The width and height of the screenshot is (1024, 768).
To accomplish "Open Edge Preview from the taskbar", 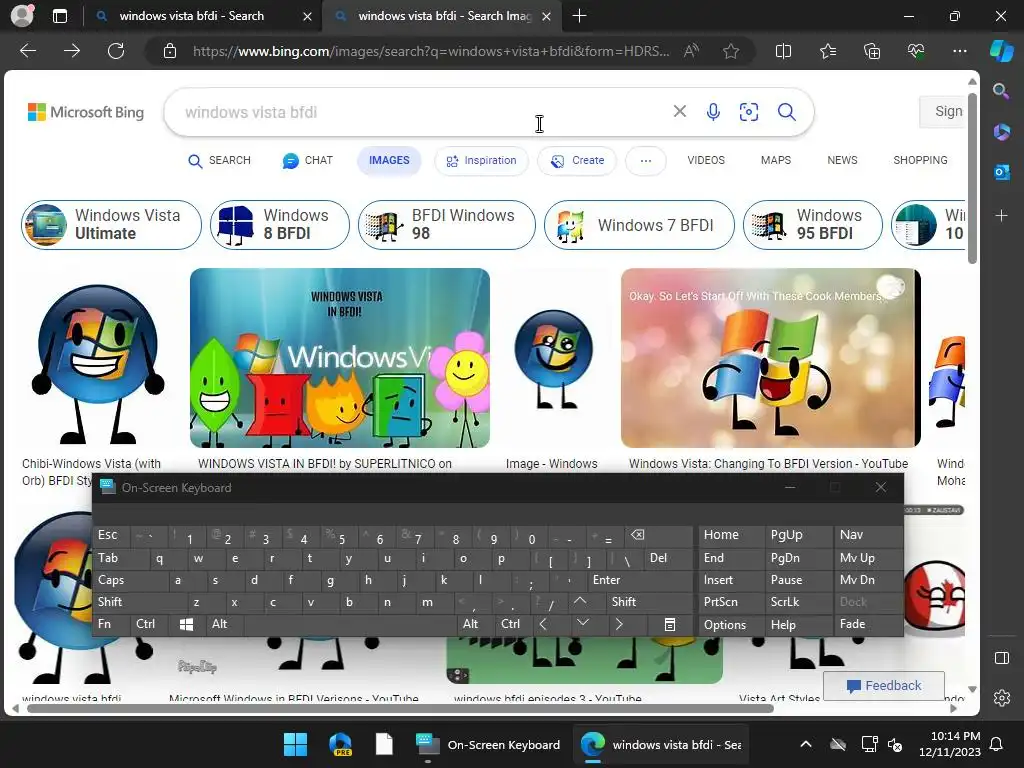I will (x=340, y=744).
